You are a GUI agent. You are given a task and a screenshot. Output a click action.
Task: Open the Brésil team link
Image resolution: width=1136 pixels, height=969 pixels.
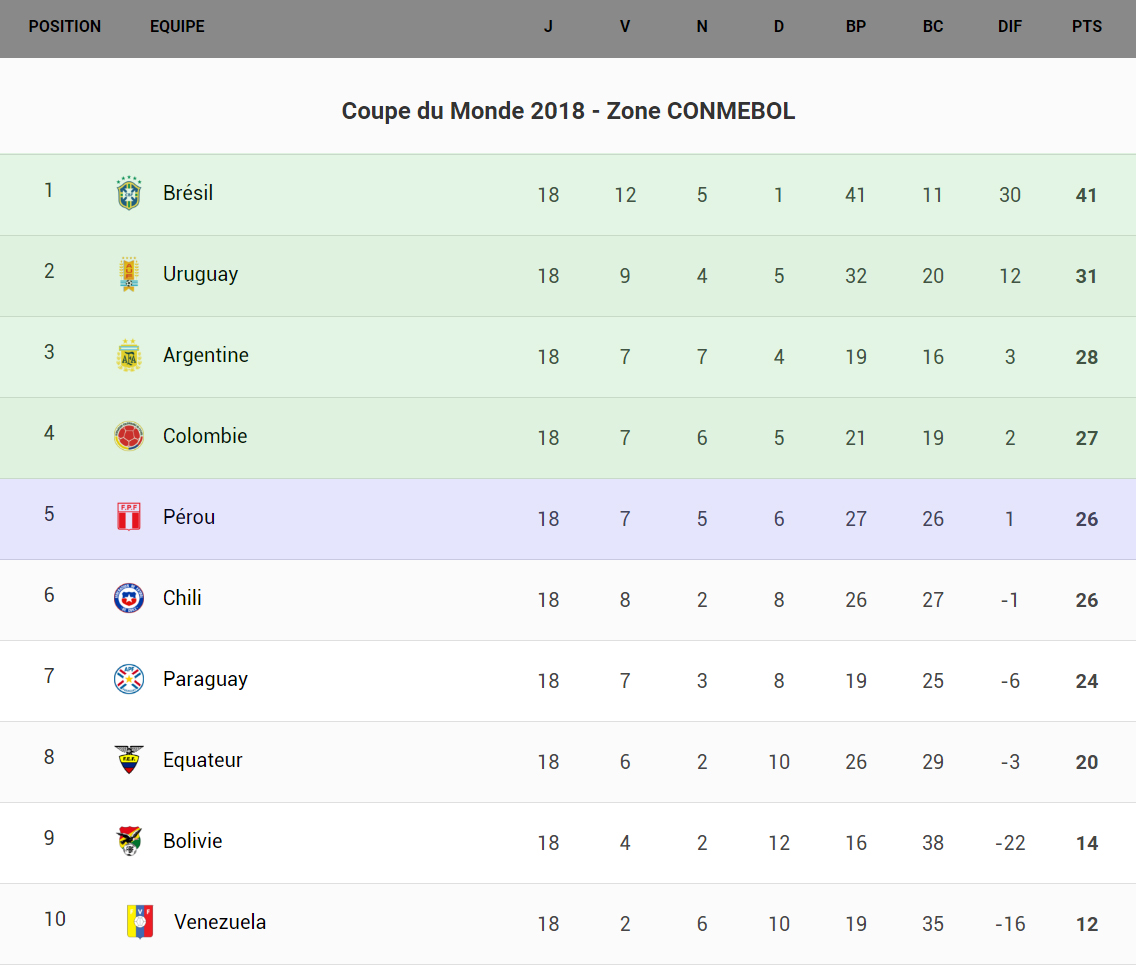click(x=188, y=193)
